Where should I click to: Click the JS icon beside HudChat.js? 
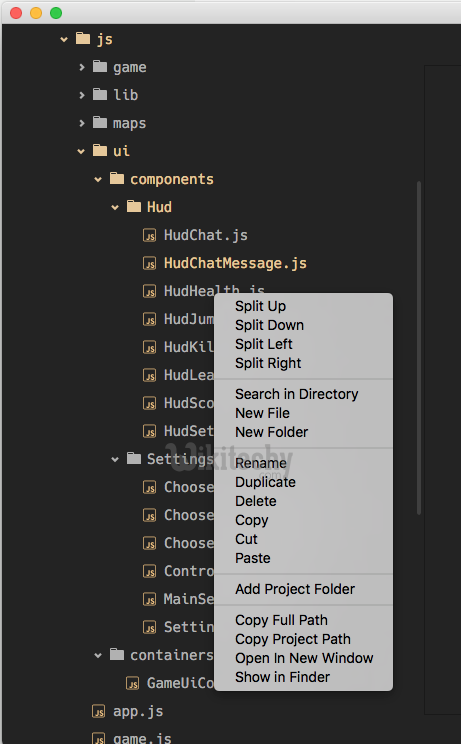(x=149, y=235)
